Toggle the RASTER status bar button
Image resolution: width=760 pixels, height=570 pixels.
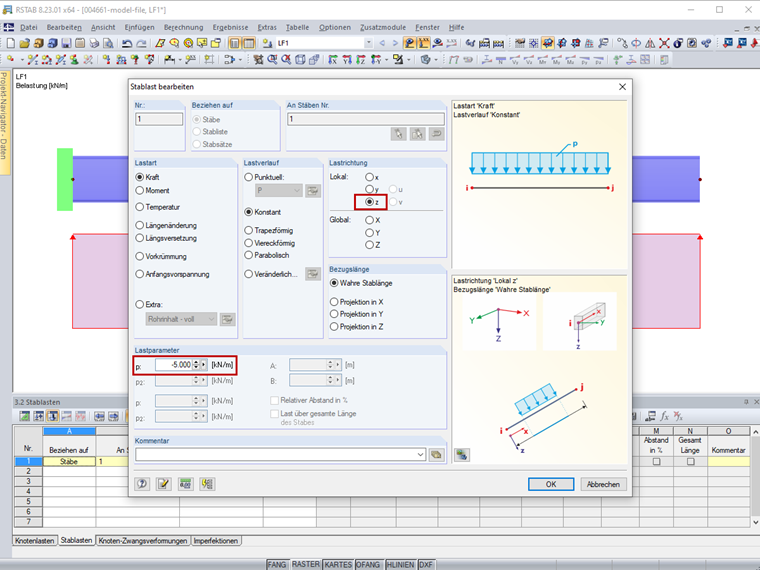point(305,565)
